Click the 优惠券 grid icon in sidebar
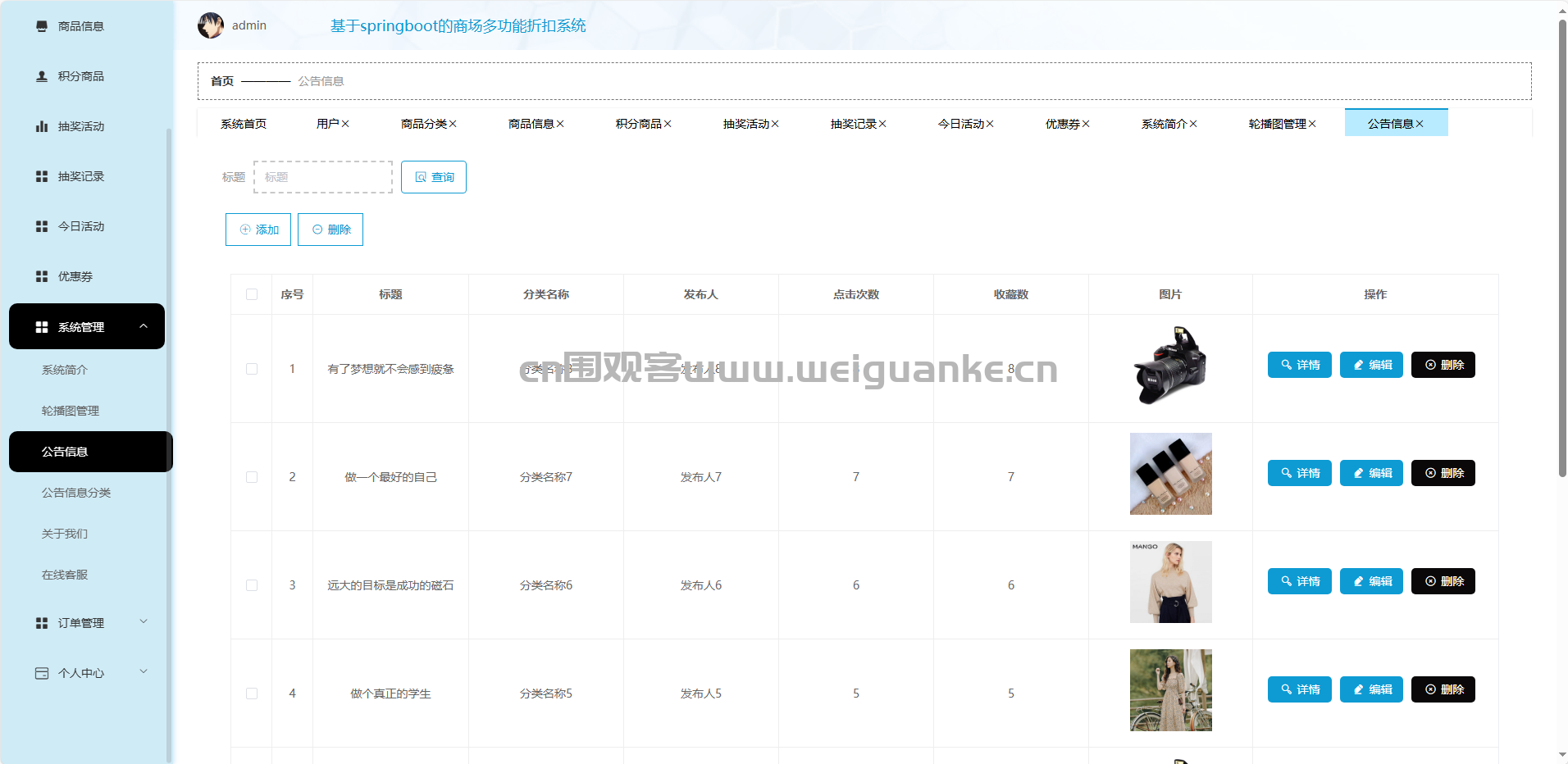 tap(42, 276)
